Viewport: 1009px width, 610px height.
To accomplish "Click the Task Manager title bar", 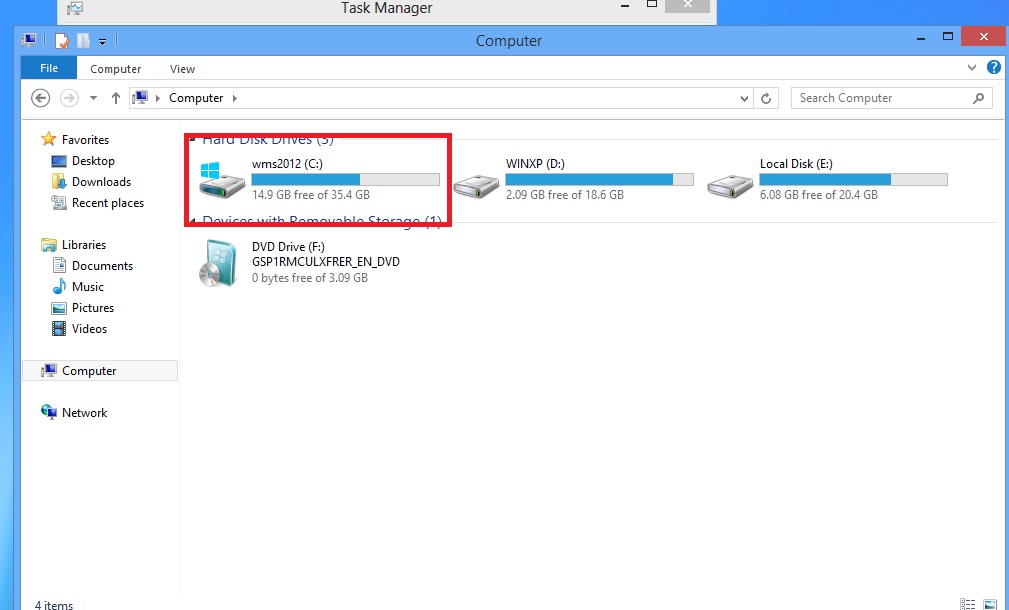I will point(386,8).
